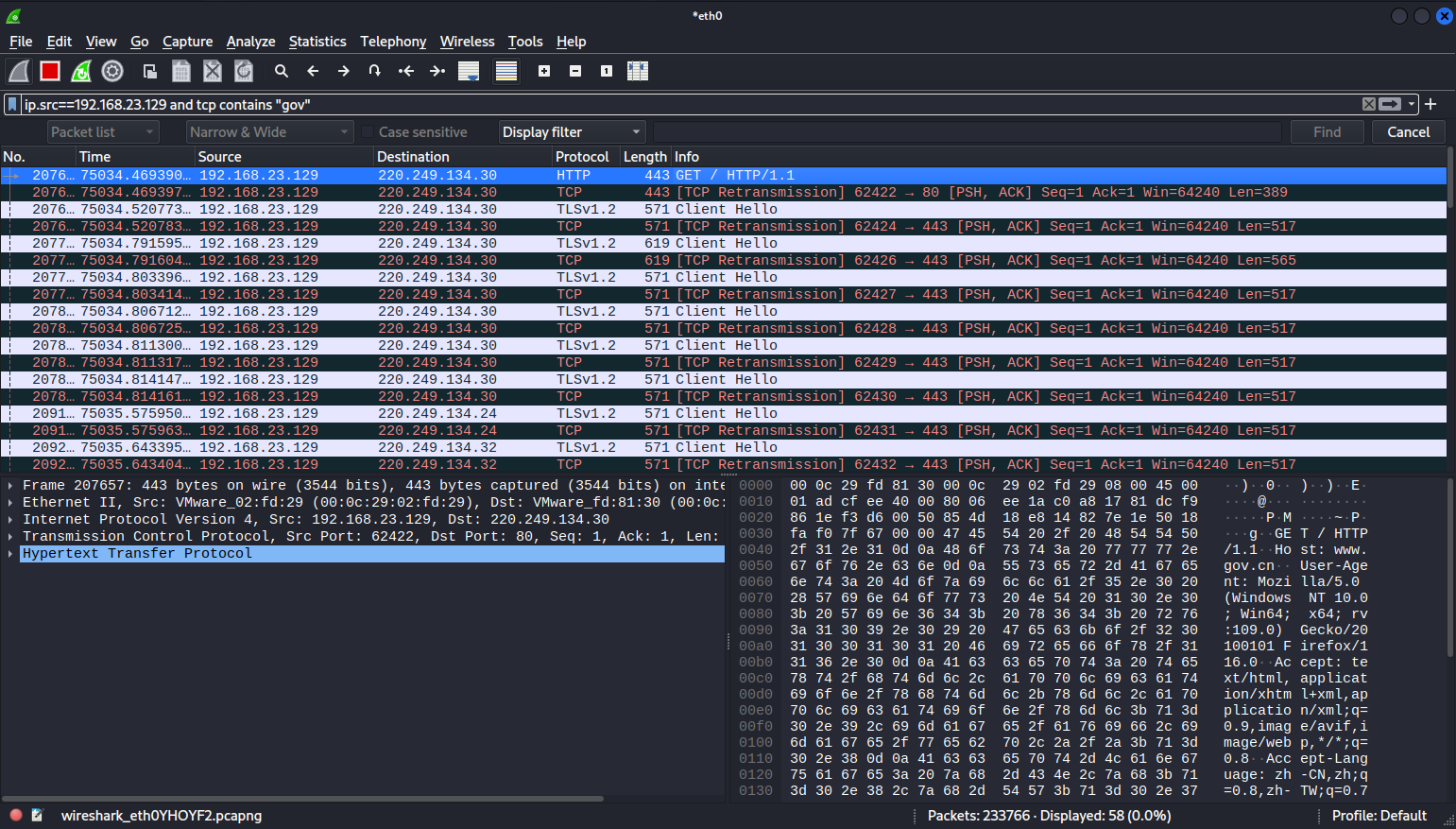Expand the Ethernet II details row
The image size is (1456, 829).
[10, 503]
